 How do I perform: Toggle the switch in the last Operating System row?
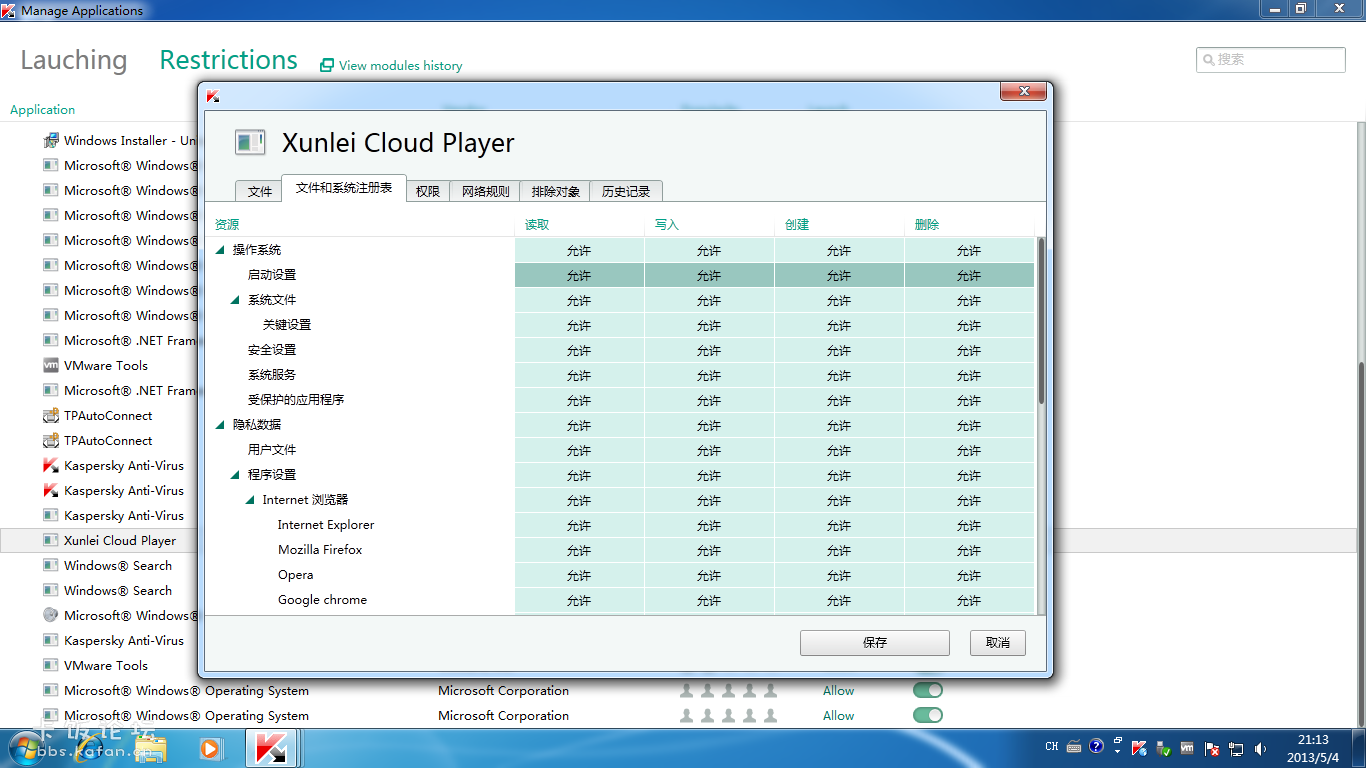pos(928,715)
